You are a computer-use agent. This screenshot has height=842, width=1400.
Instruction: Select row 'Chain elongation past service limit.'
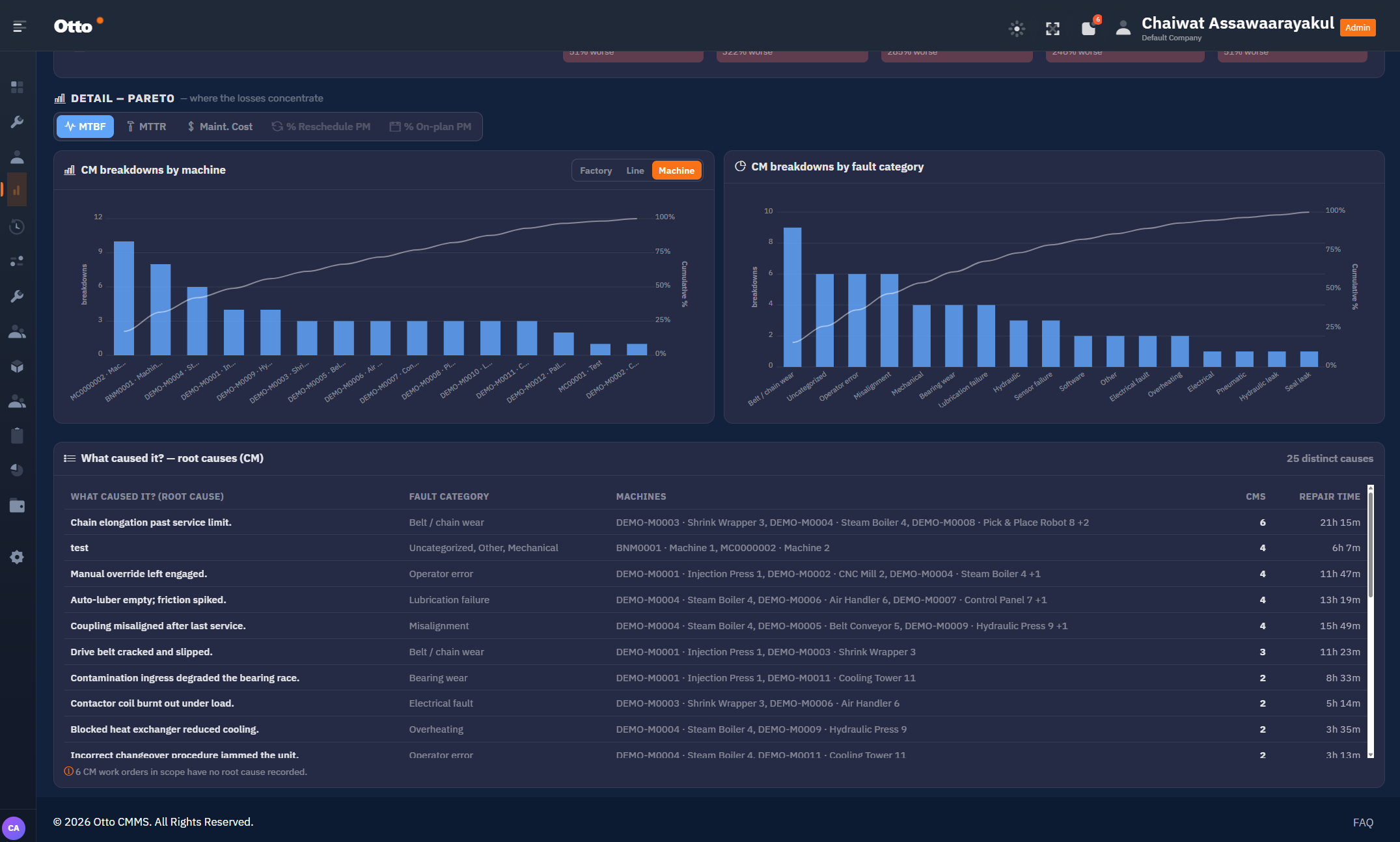pos(715,523)
